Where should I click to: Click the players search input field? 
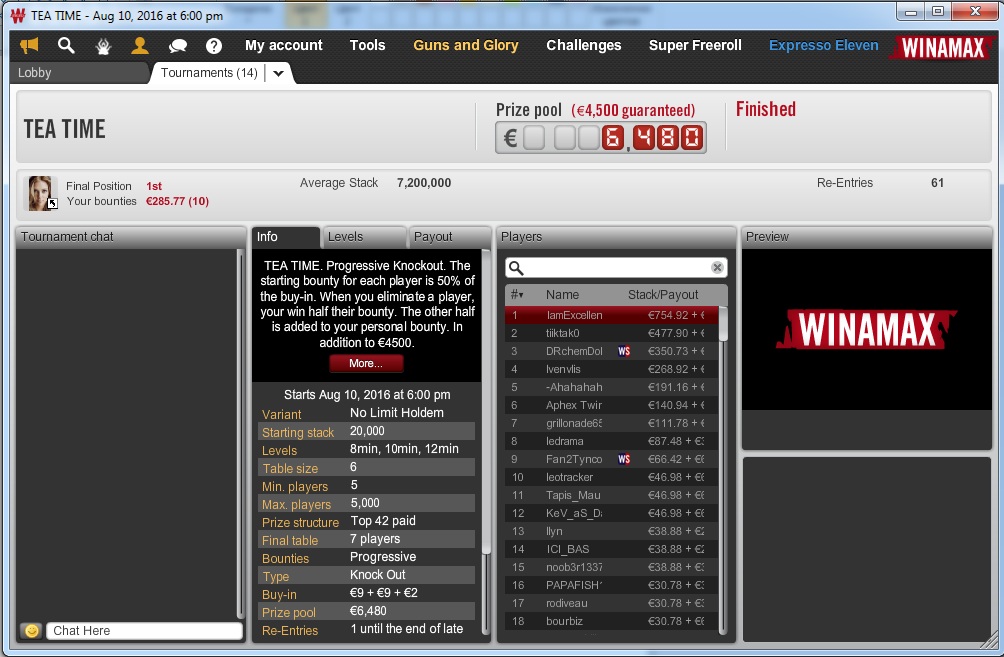tap(616, 268)
